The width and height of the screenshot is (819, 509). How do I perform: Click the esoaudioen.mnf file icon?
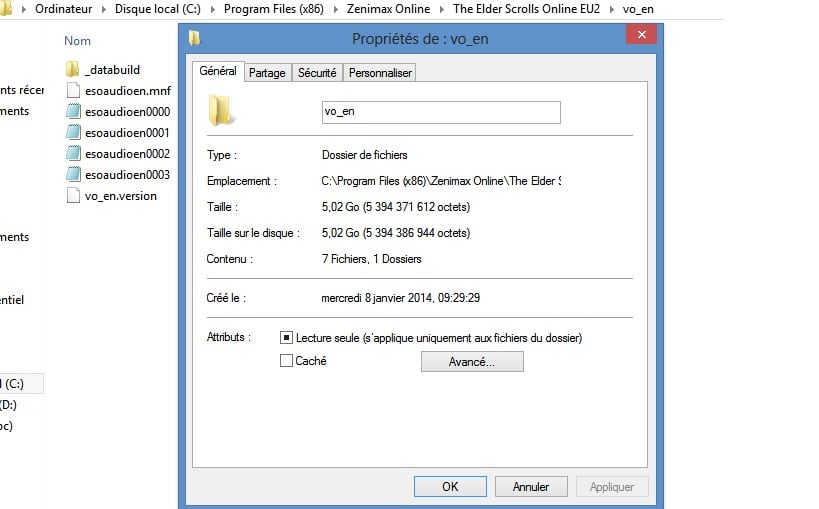click(73, 90)
